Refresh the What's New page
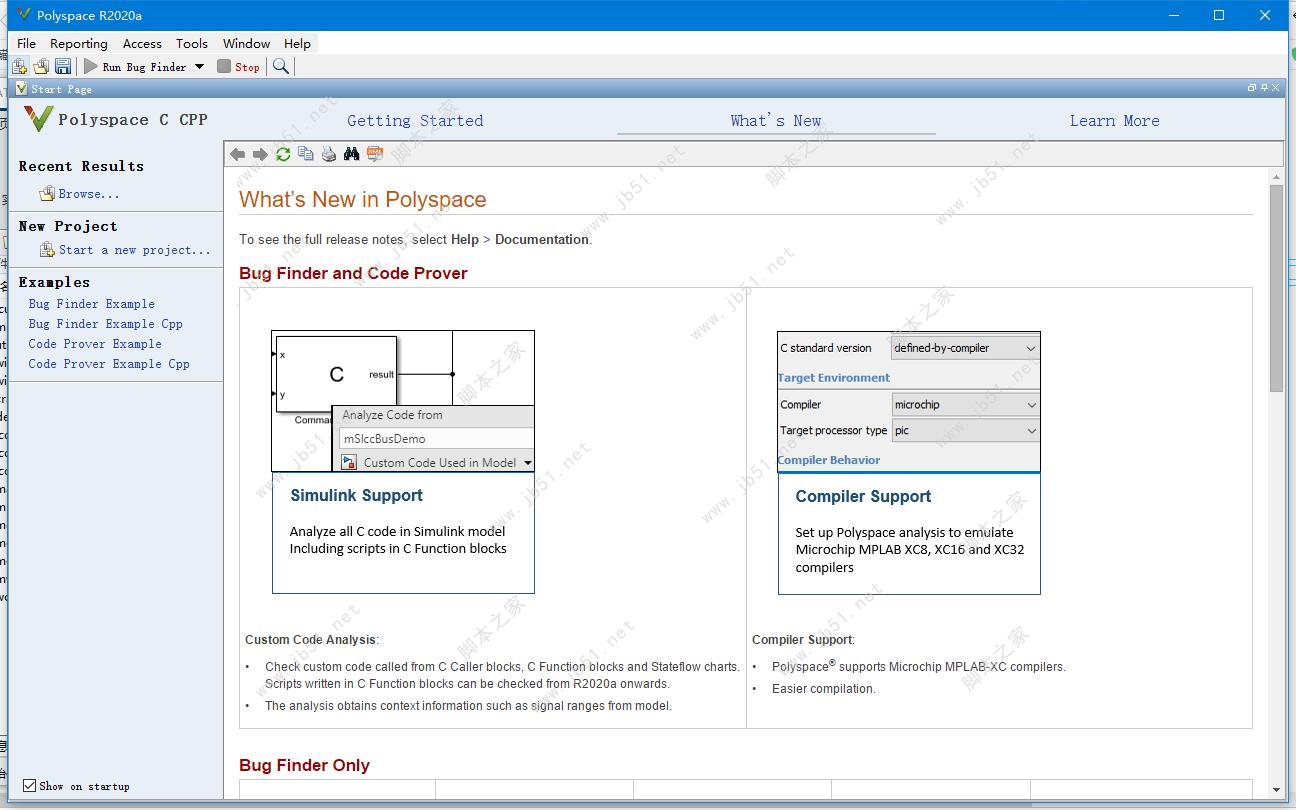The image size is (1296, 810). [282, 153]
